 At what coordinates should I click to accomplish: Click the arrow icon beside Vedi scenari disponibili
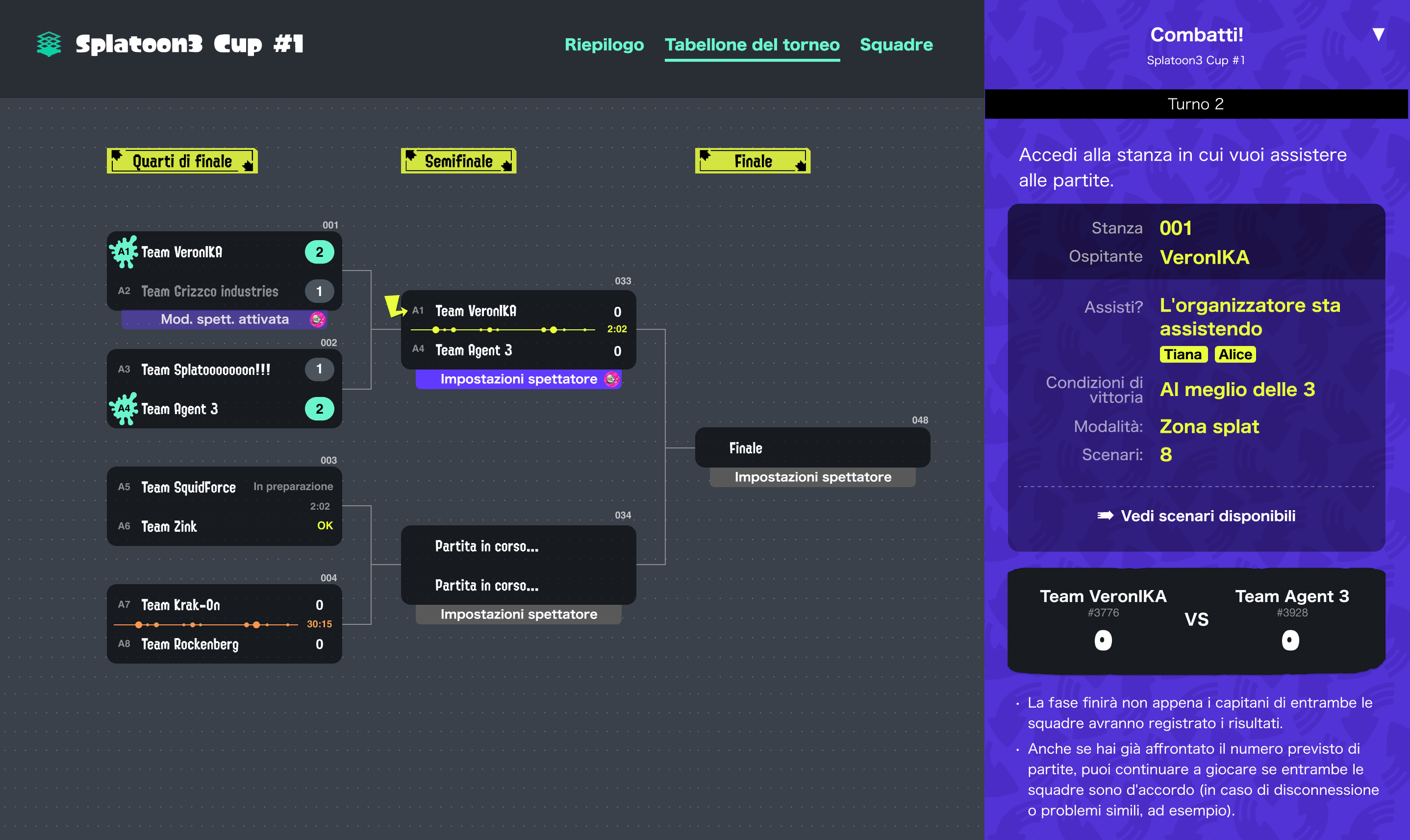pos(1105,516)
